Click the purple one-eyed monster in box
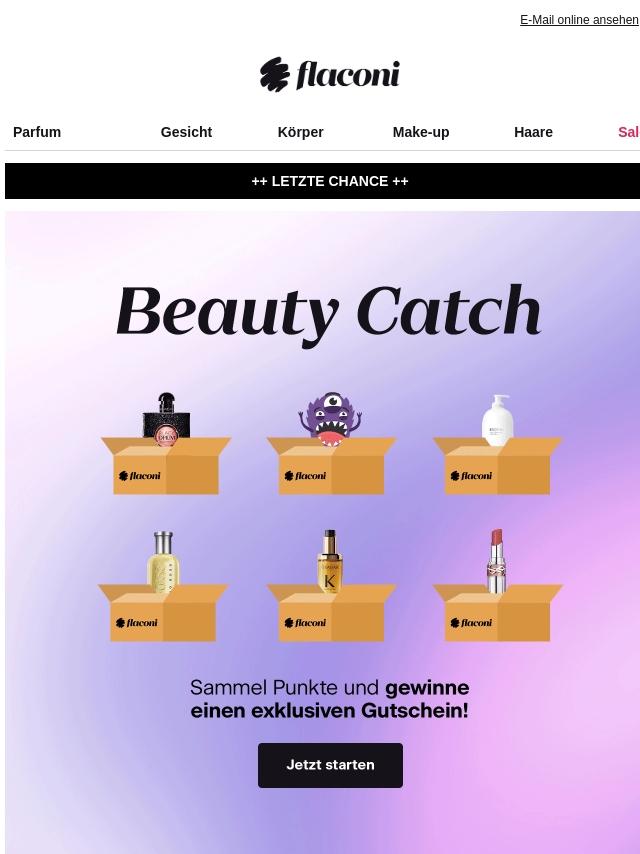Viewport: 640px width, 854px height. pos(330,418)
